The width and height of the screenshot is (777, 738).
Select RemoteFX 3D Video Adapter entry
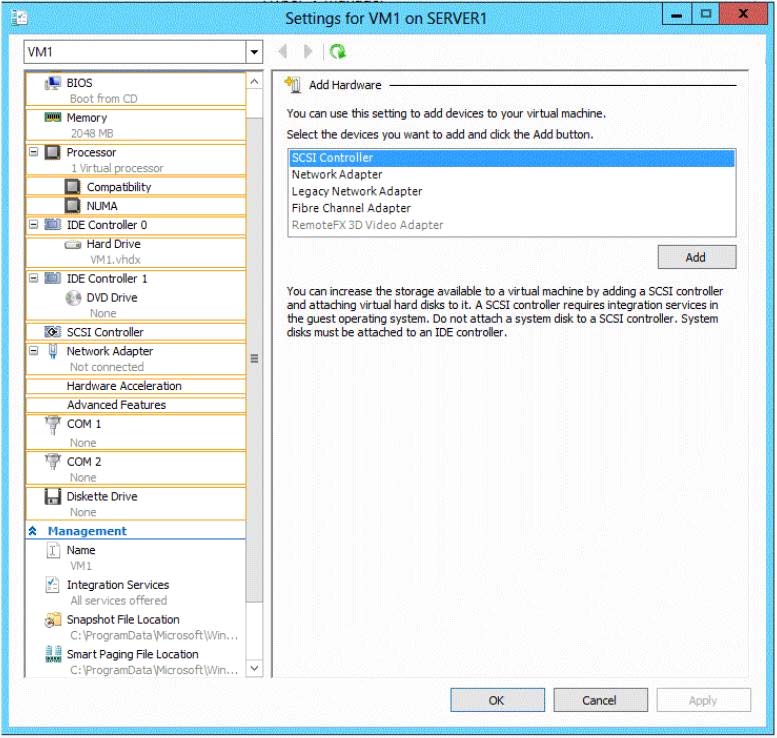pyautogui.click(x=511, y=225)
